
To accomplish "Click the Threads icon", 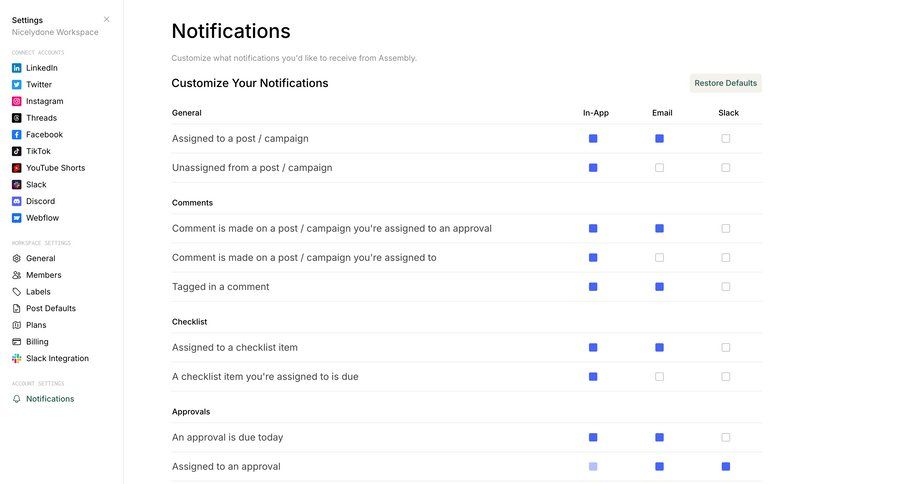I will [17, 118].
